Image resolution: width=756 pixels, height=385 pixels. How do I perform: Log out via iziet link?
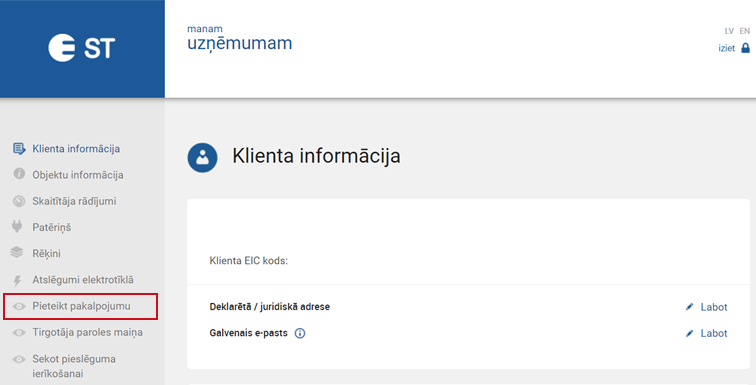pyautogui.click(x=727, y=48)
